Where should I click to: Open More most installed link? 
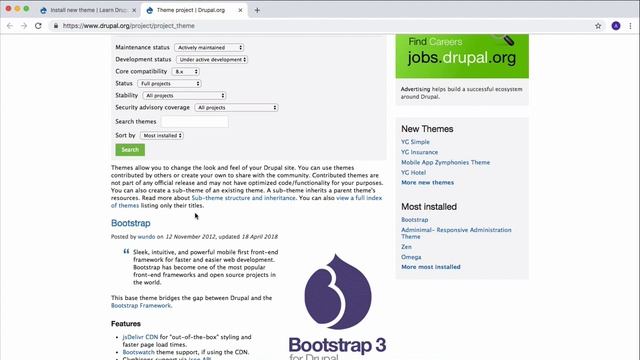(x=431, y=267)
